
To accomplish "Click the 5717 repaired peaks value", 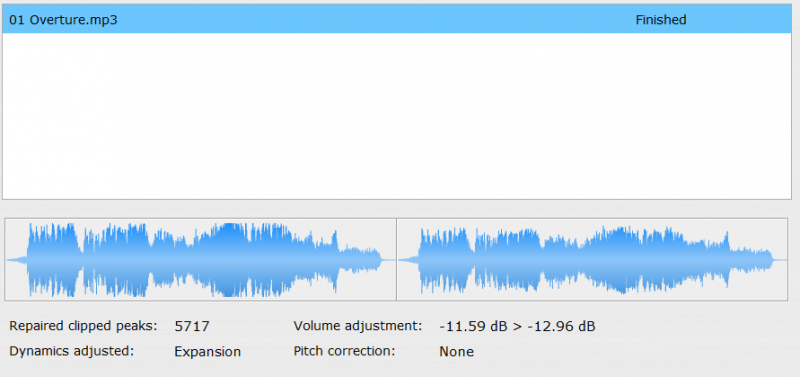I will click(192, 326).
